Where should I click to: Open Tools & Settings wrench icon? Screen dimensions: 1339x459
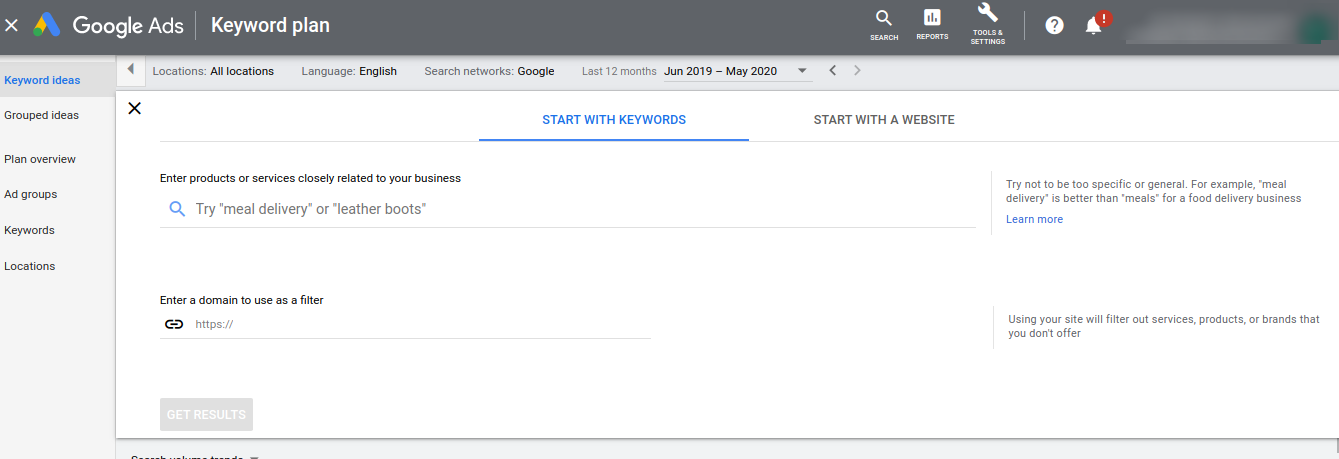(987, 24)
